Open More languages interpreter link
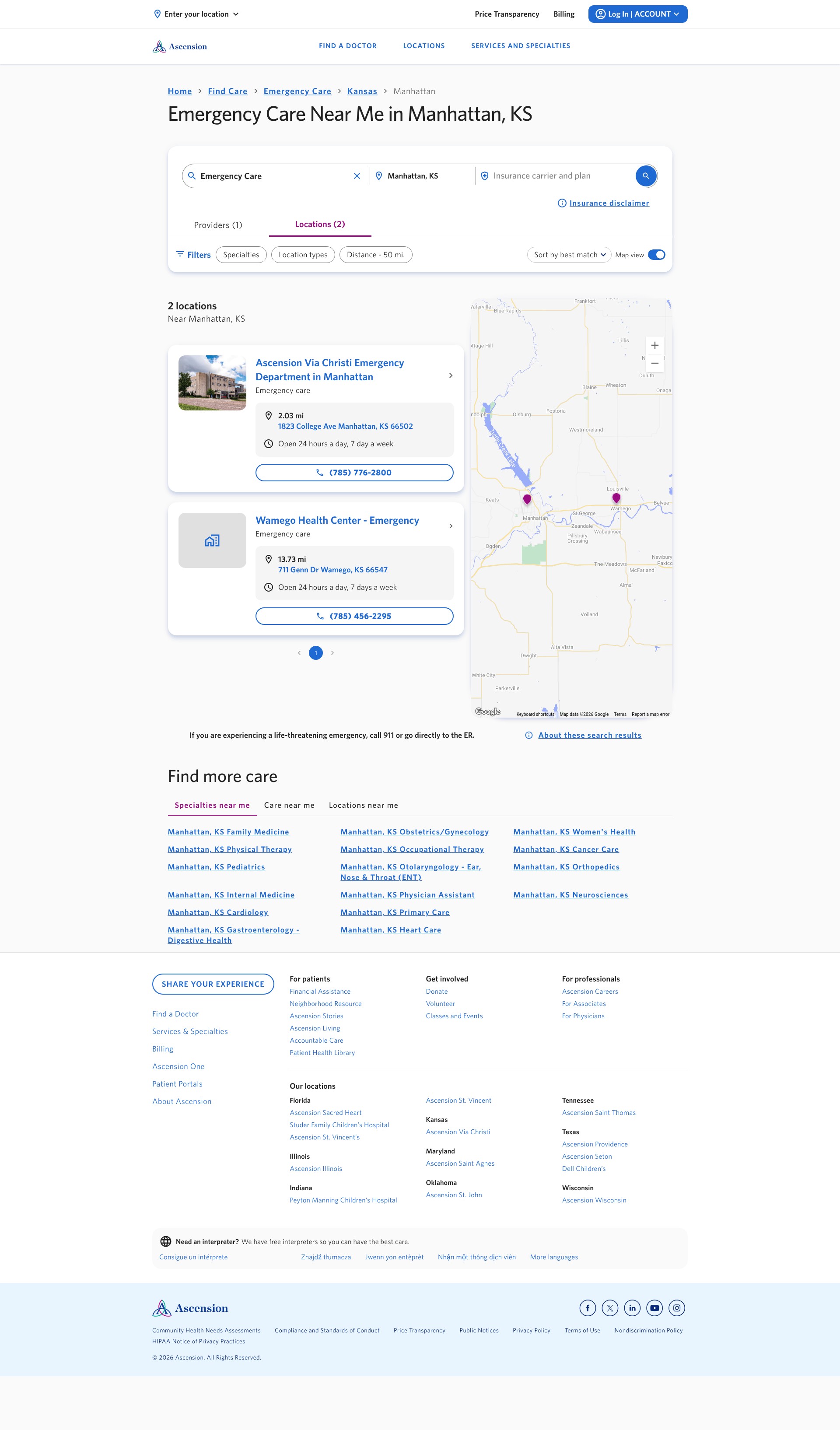 coord(553,1257)
